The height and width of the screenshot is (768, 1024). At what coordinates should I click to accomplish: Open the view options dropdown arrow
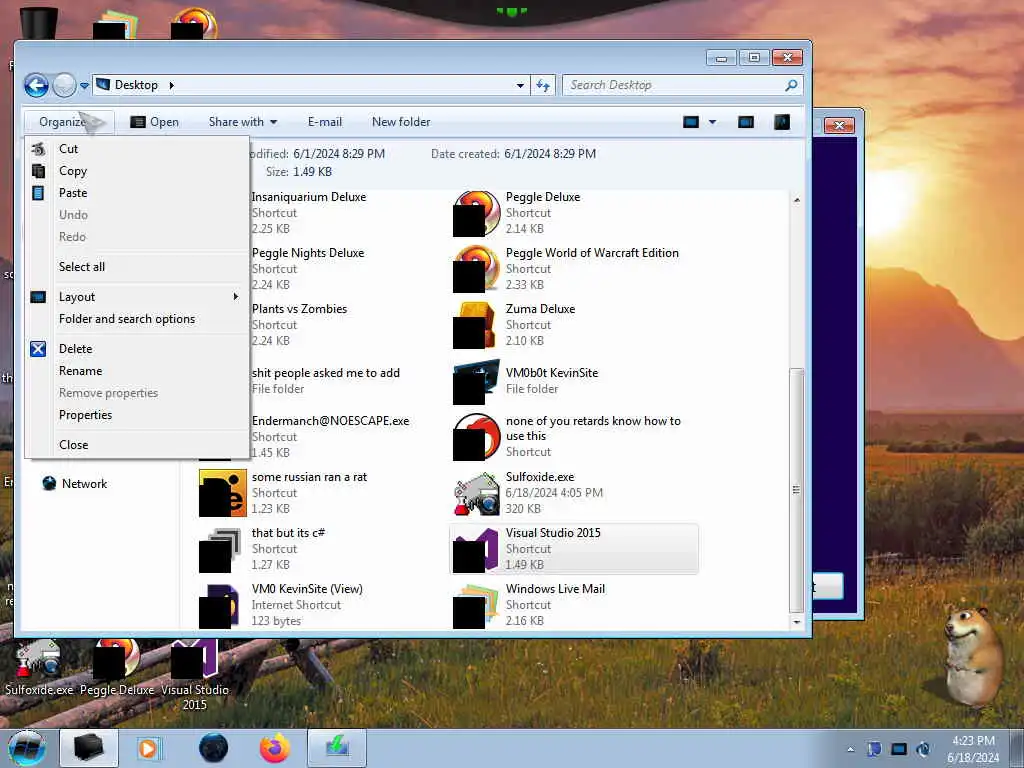click(x=712, y=122)
